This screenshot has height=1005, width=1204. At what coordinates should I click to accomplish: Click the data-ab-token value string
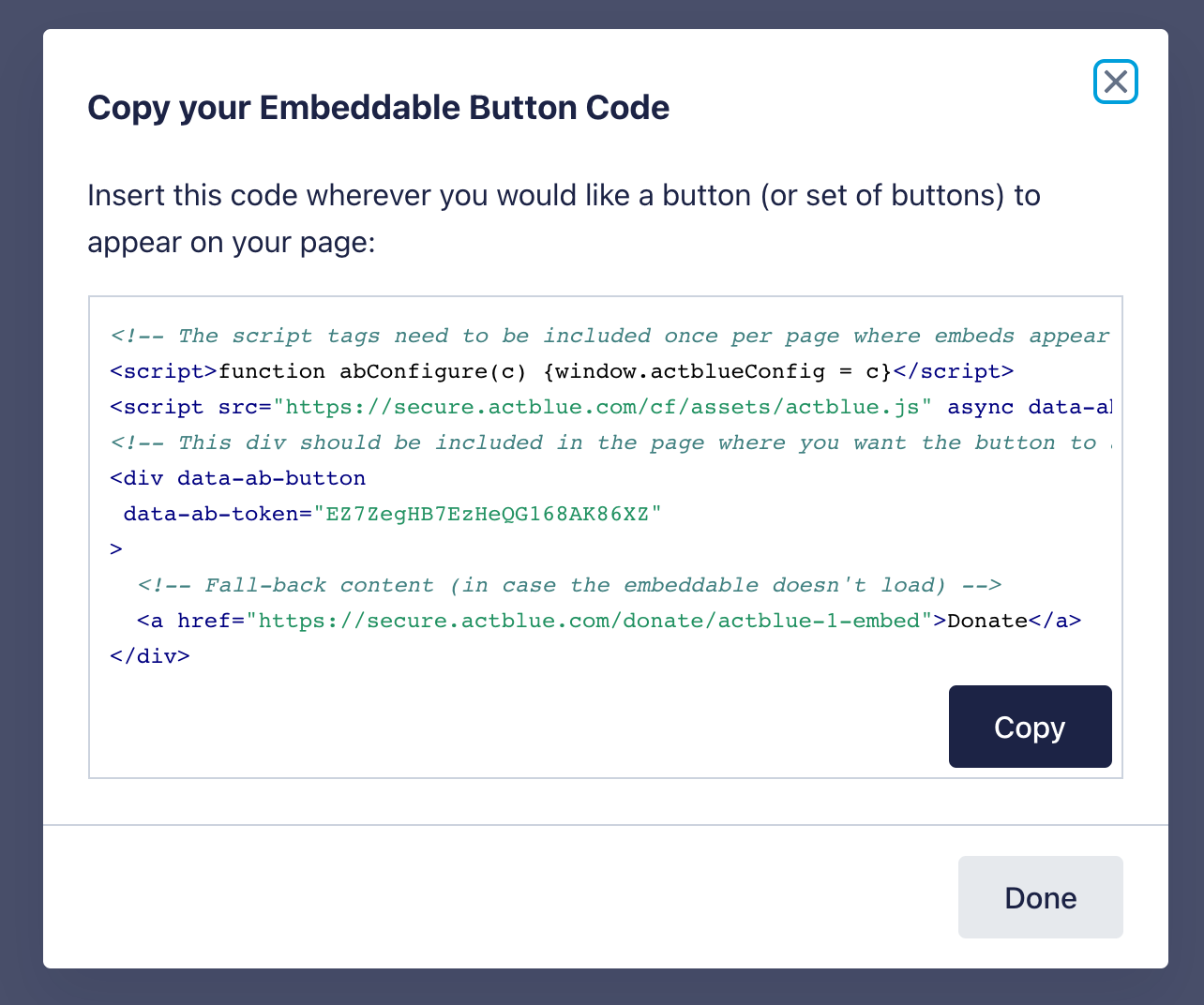pyautogui.click(x=488, y=514)
